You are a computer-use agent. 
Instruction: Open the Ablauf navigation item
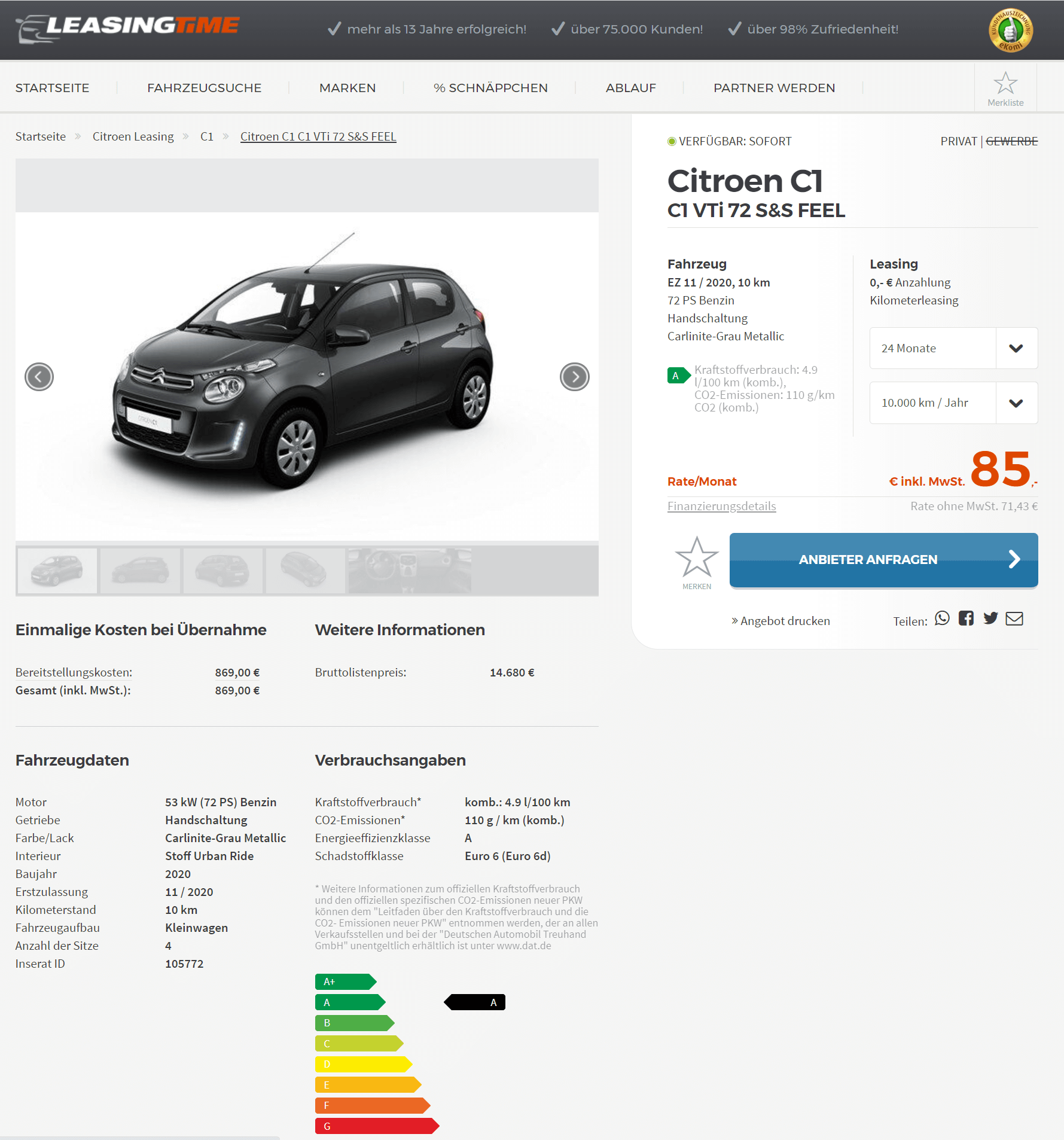631,88
